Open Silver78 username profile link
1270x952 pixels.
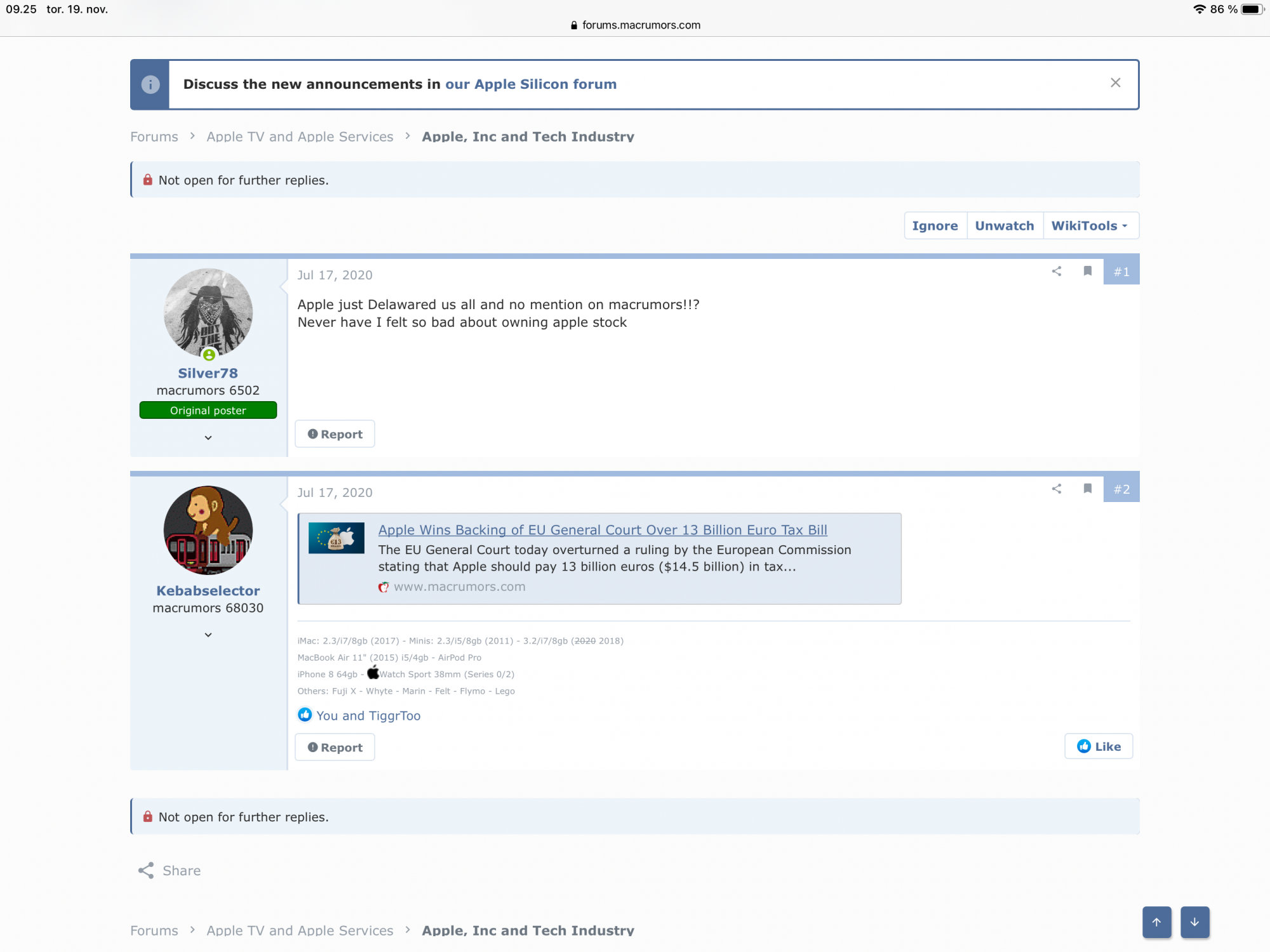(208, 373)
